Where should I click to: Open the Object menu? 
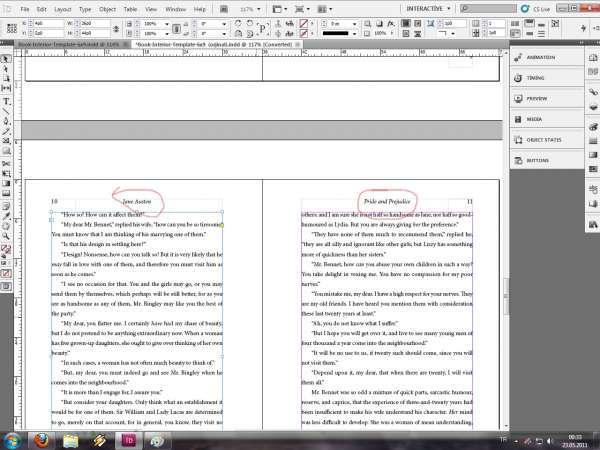[108, 9]
